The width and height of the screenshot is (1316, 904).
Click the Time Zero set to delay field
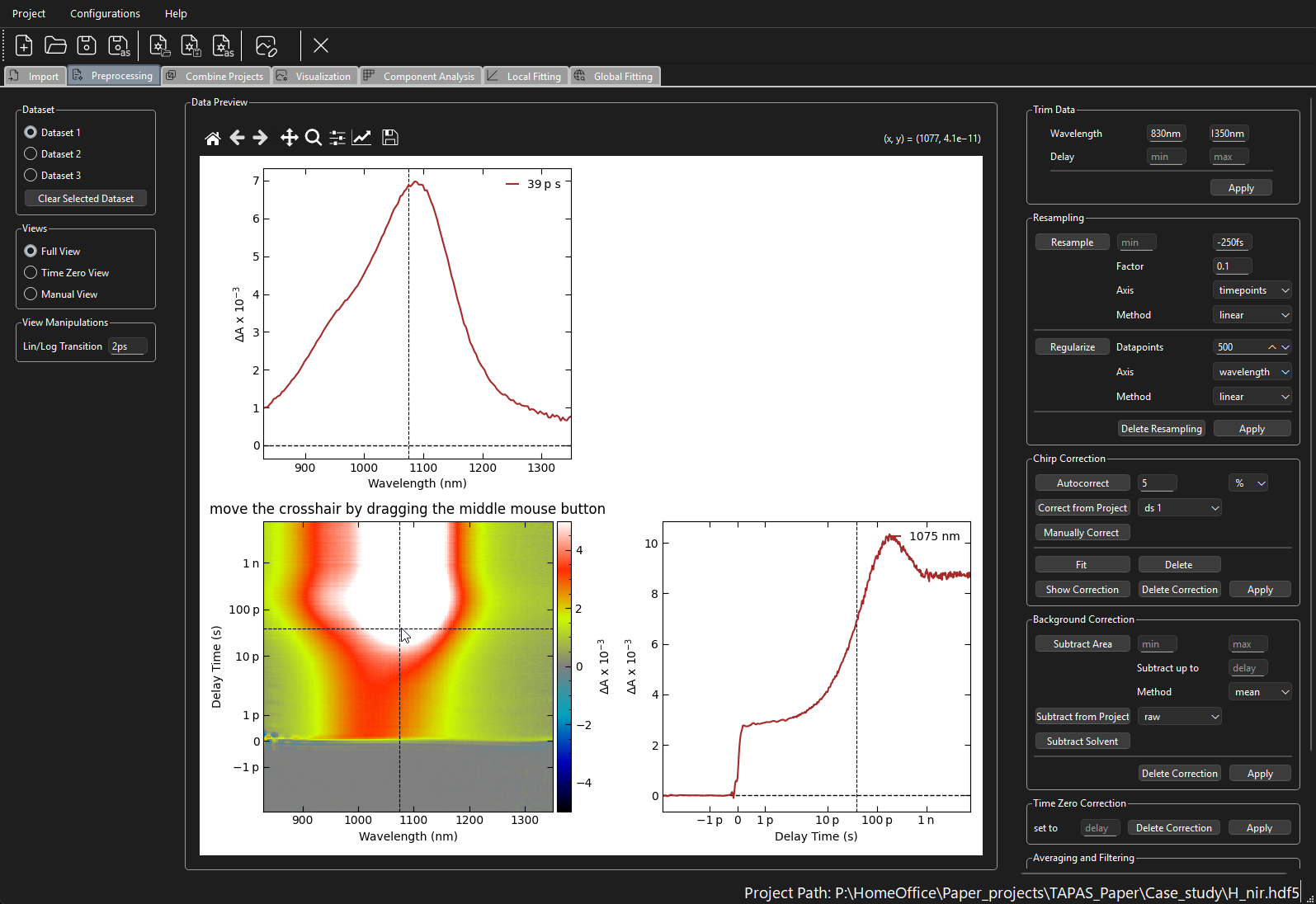tap(1099, 828)
